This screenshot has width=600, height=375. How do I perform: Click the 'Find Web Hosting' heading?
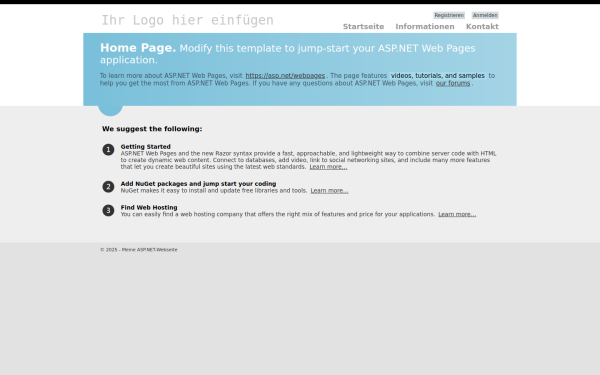point(149,207)
